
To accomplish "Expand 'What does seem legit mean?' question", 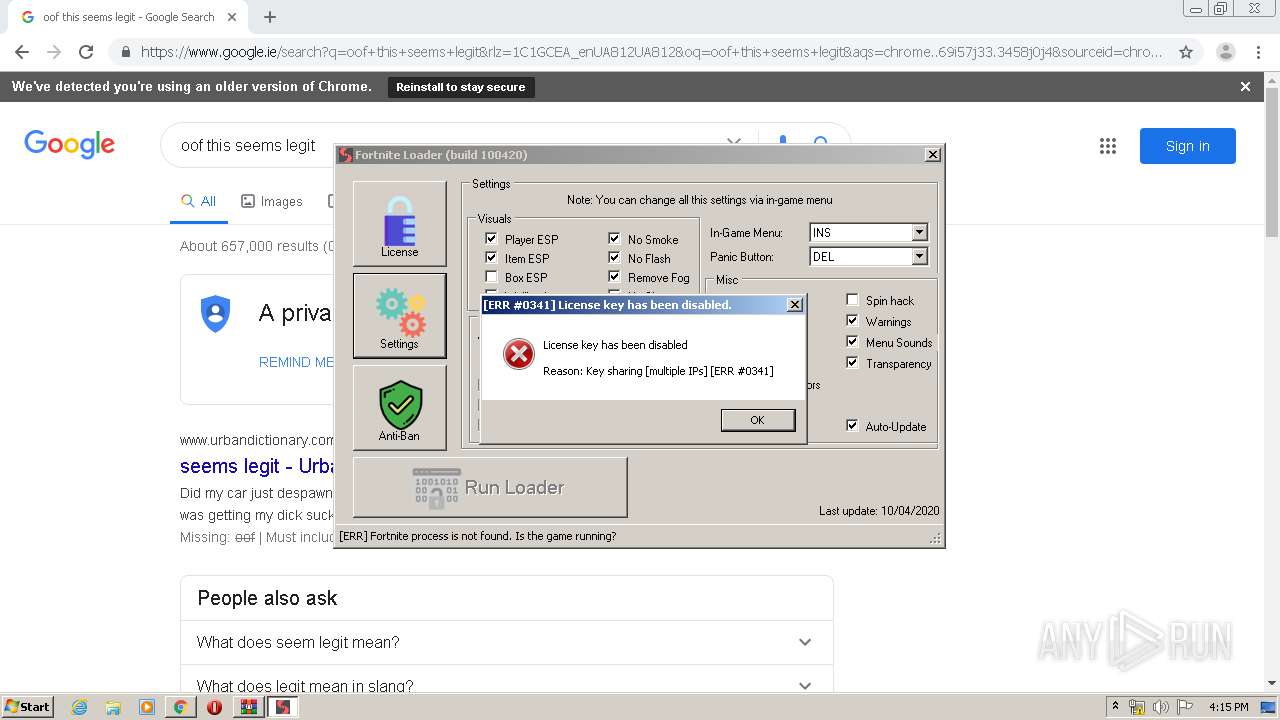I will (x=506, y=642).
